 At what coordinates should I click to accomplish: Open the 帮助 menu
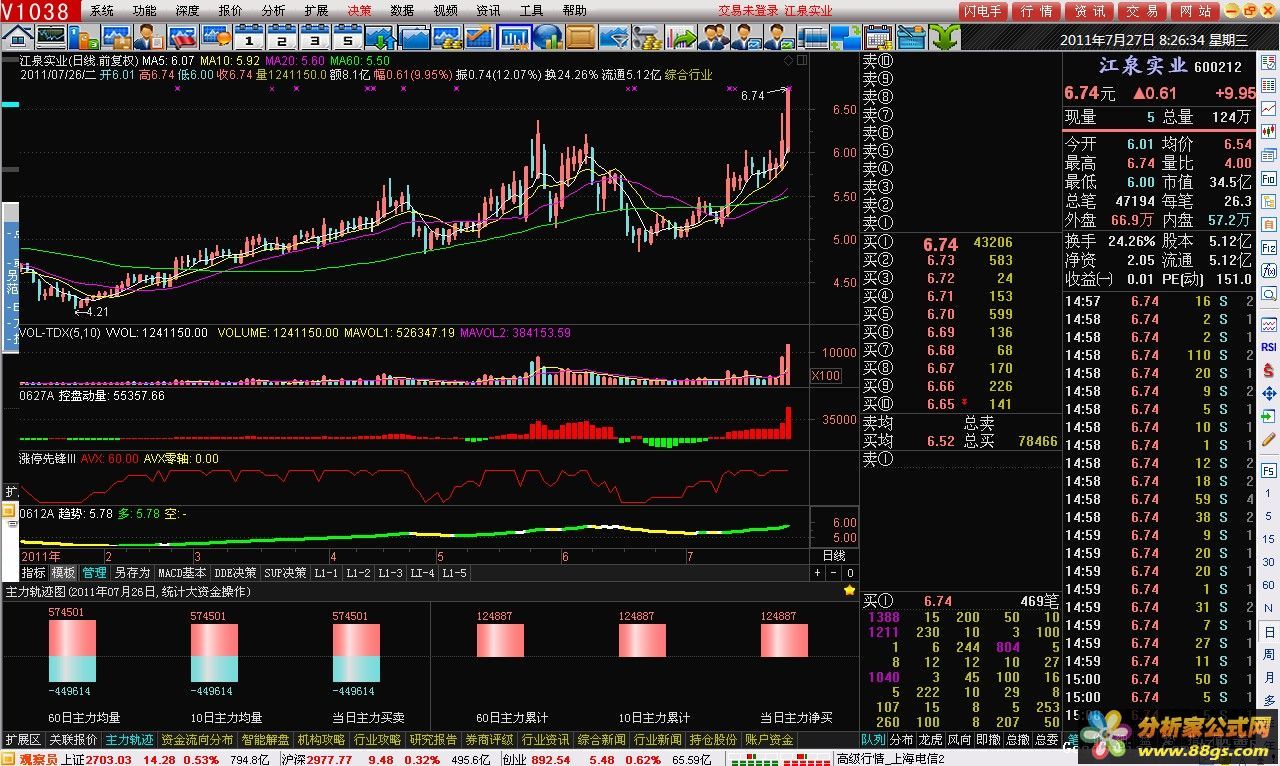574,11
